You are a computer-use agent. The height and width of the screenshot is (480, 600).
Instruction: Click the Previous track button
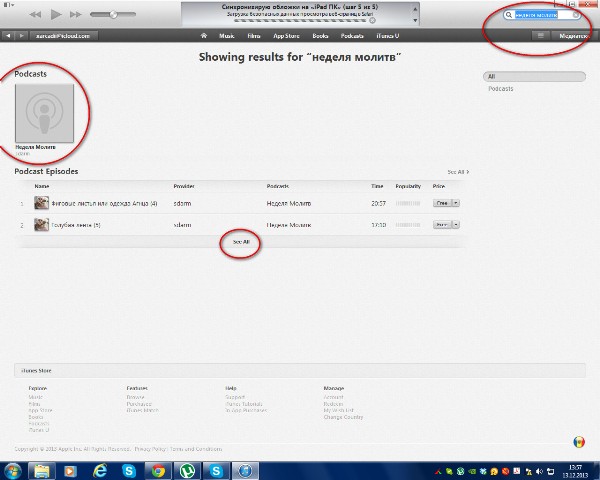coord(36,15)
